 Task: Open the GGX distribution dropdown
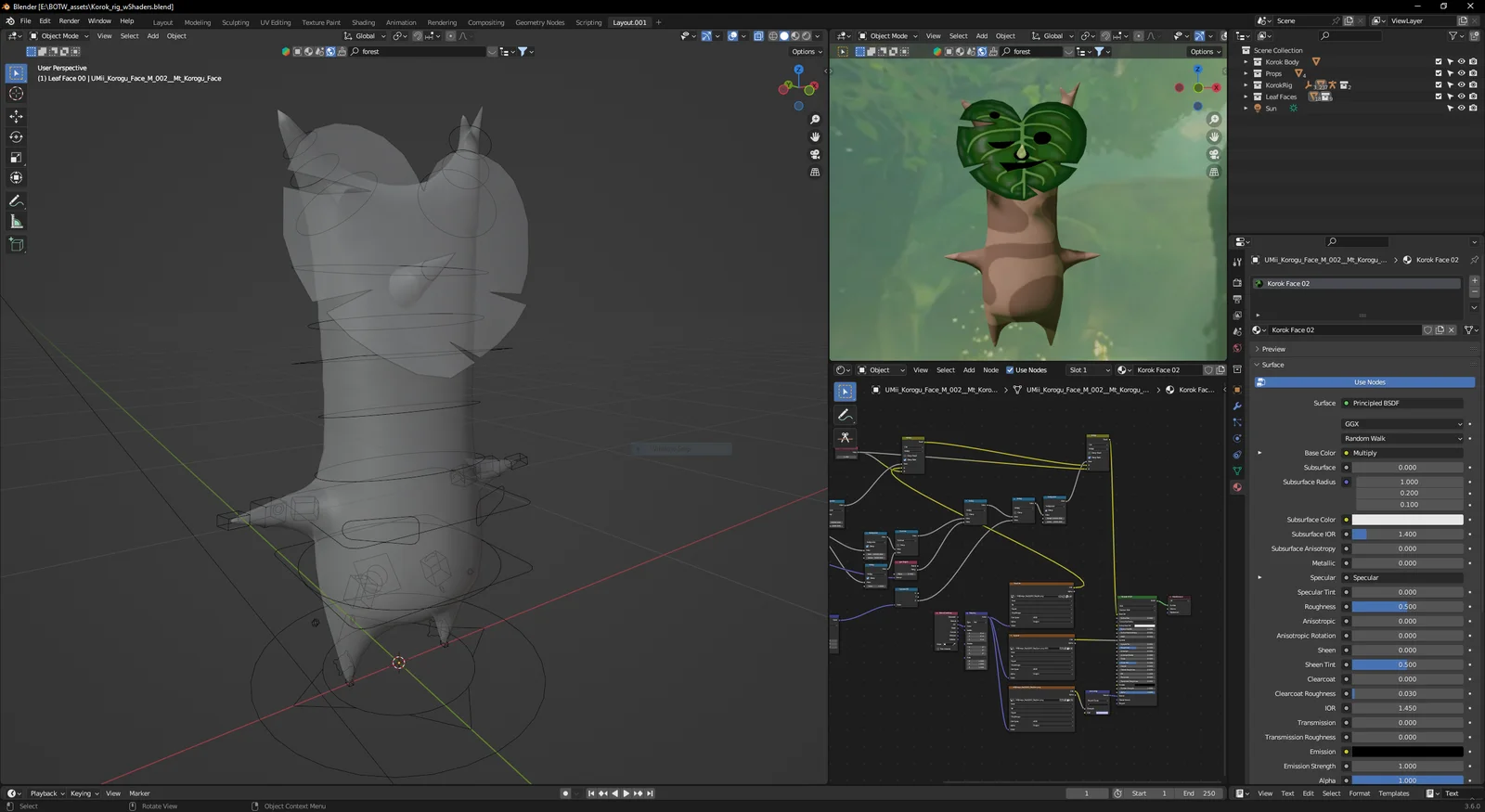click(x=1402, y=424)
